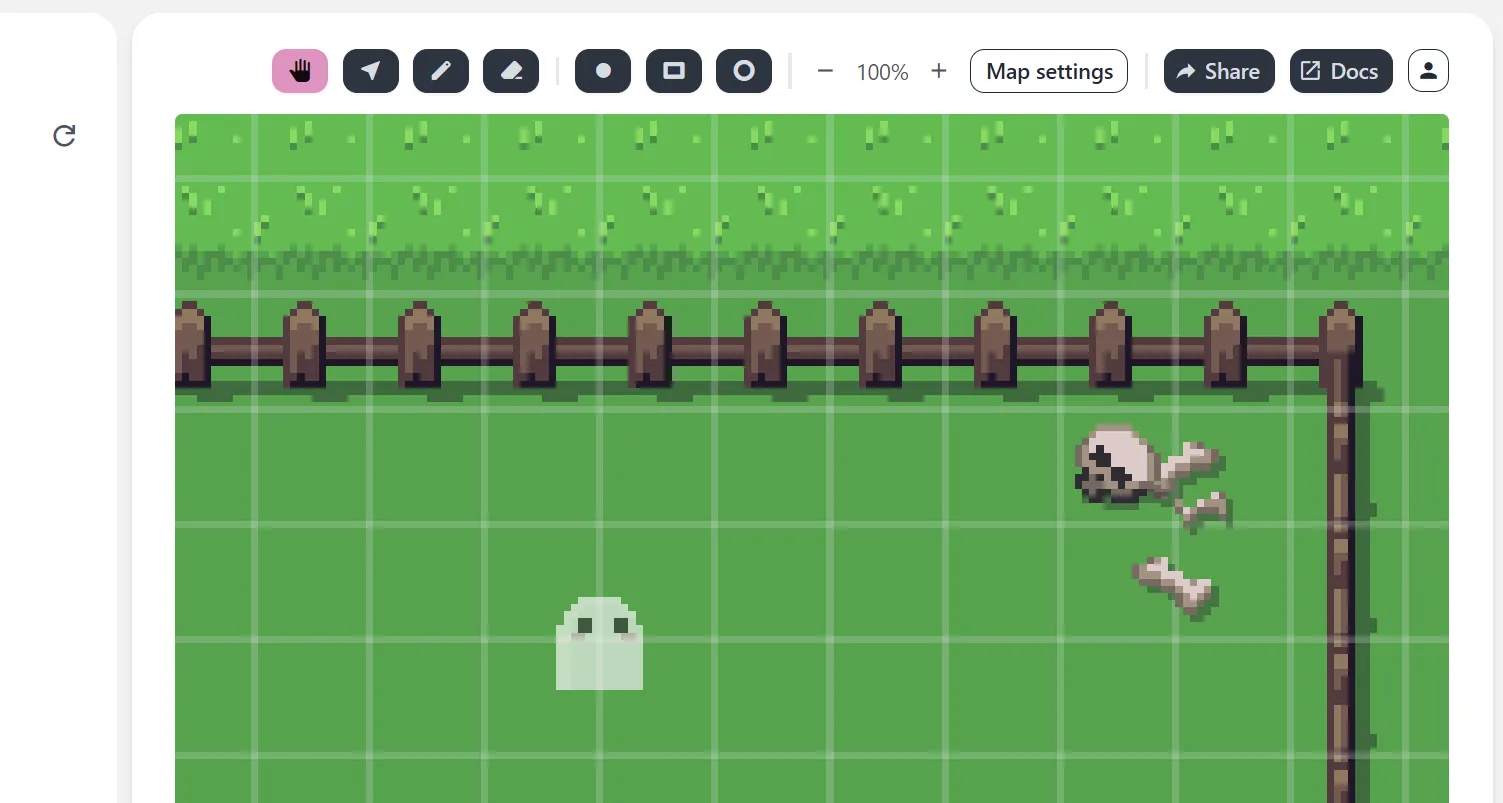
Task: Click the Share button
Action: 1219,71
